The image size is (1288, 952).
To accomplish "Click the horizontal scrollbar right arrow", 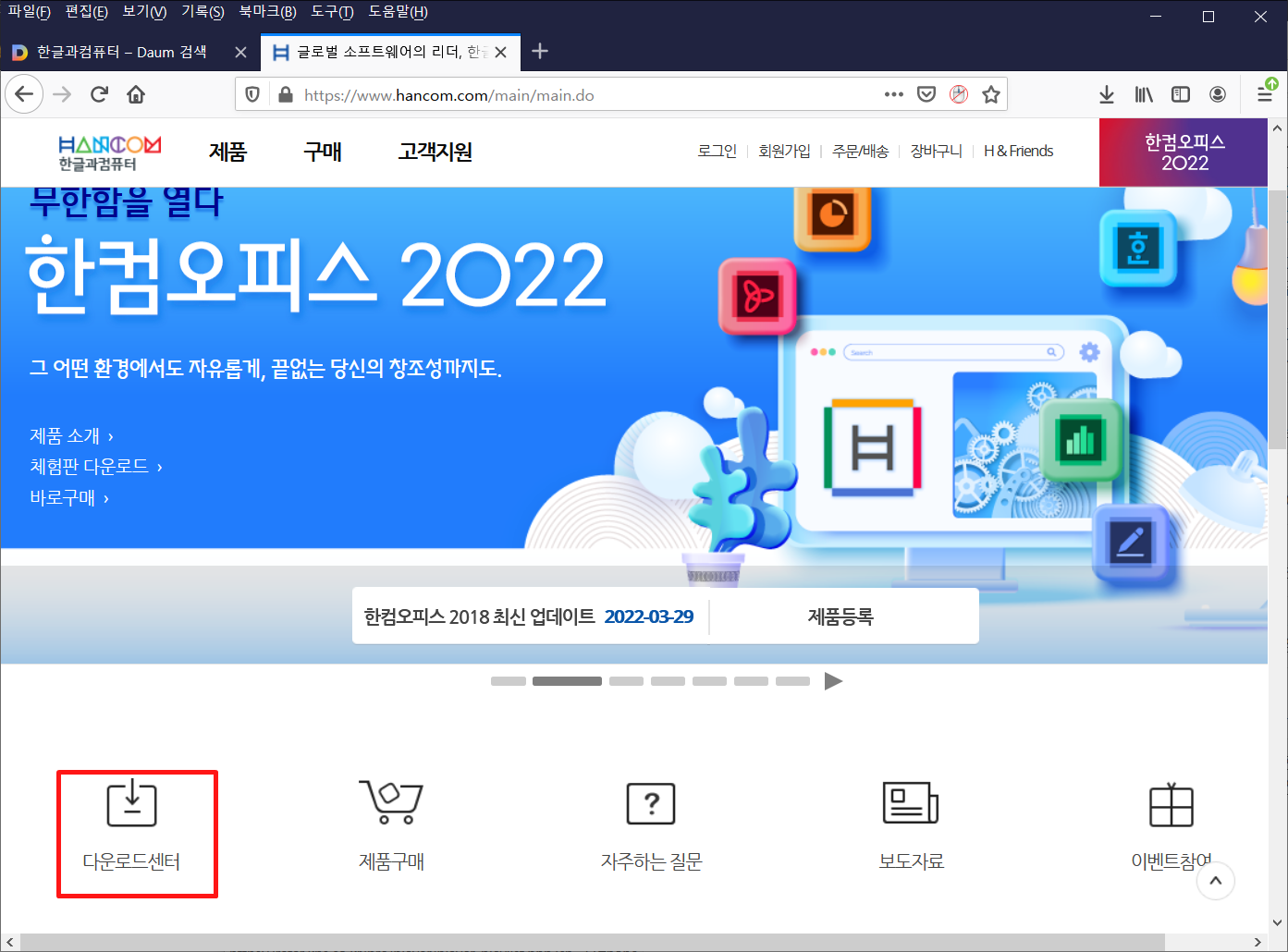I will [1257, 942].
